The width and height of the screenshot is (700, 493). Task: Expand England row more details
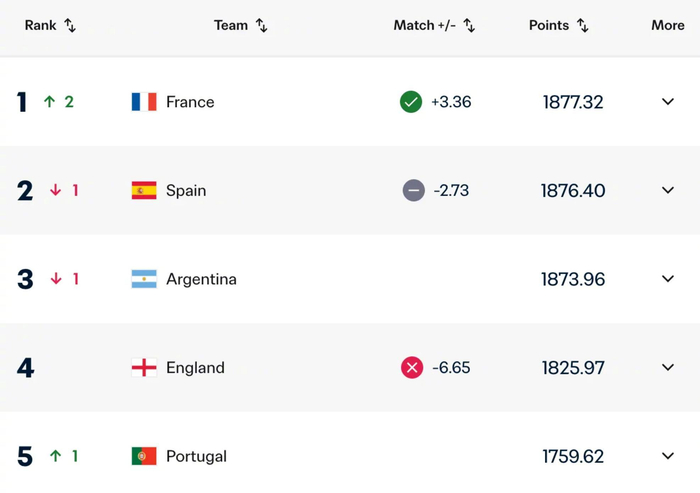click(x=668, y=368)
